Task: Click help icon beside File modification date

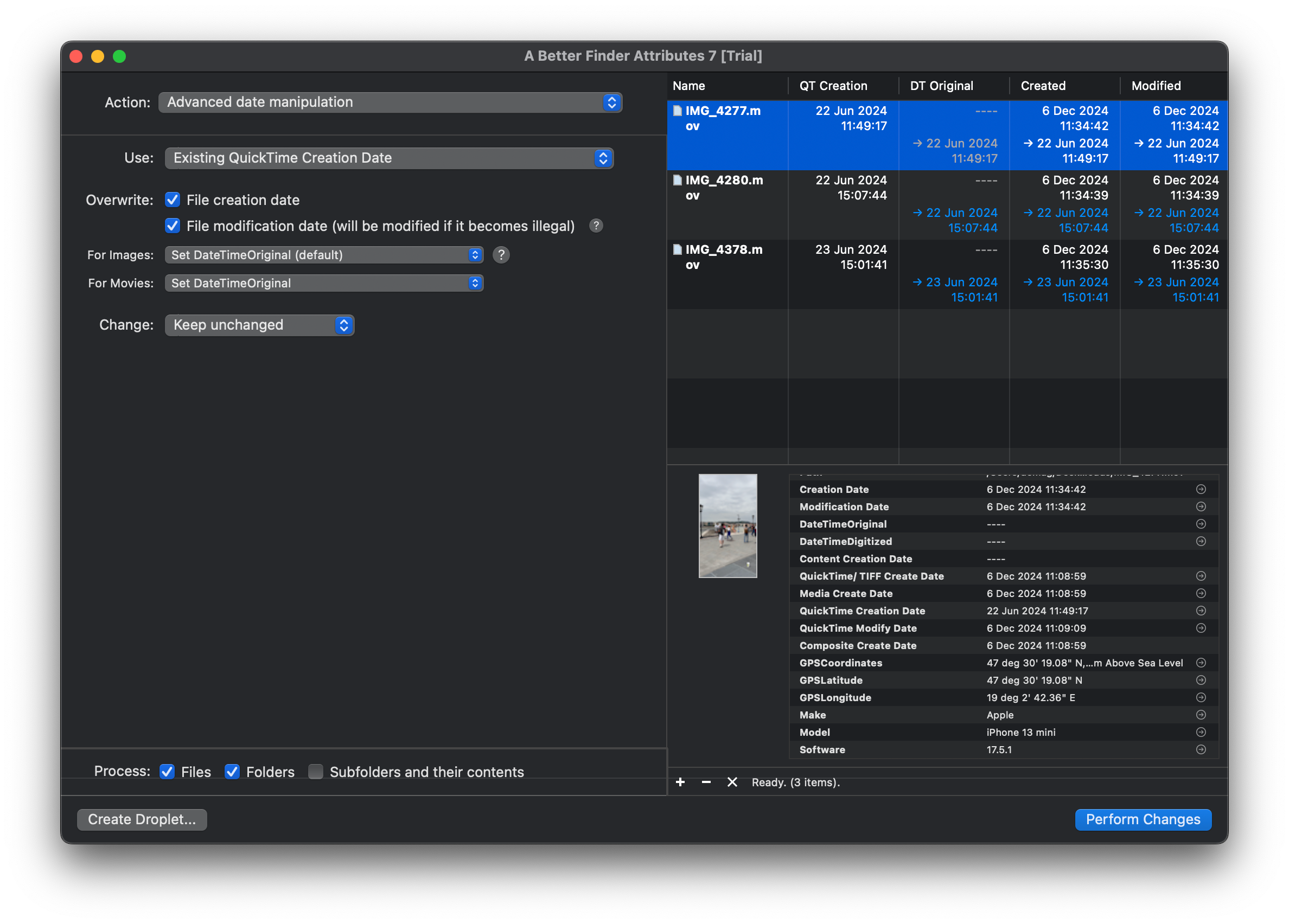Action: (x=596, y=226)
